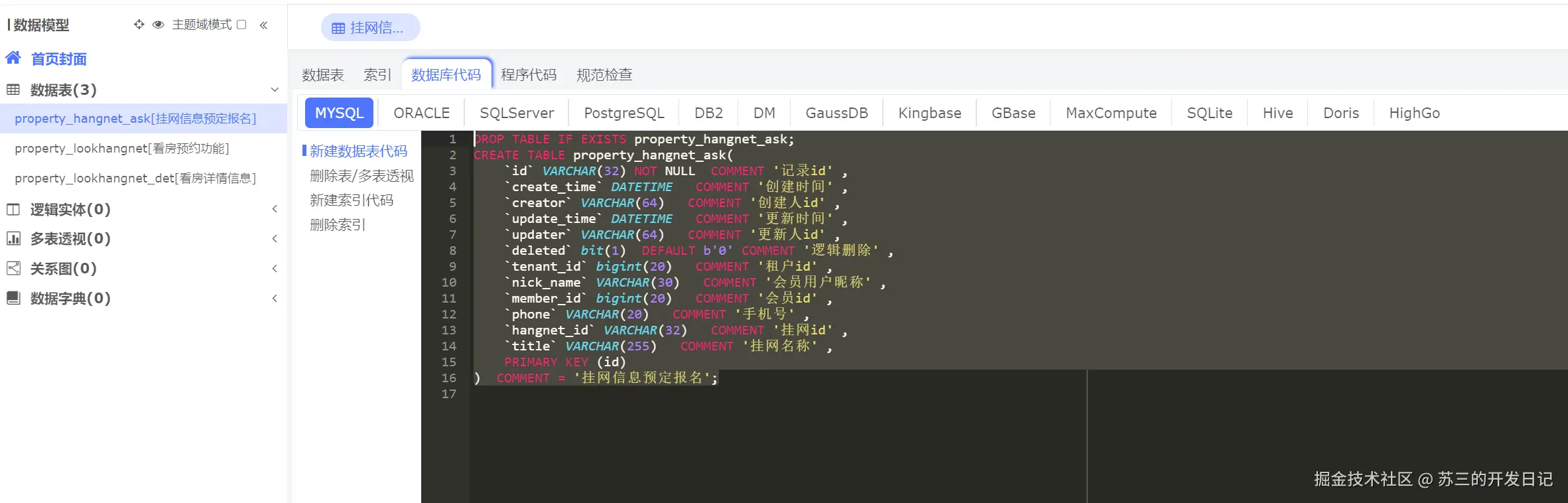Click the 多表透视 chart icon
Image resolution: width=1568 pixels, height=503 pixels.
click(13, 238)
